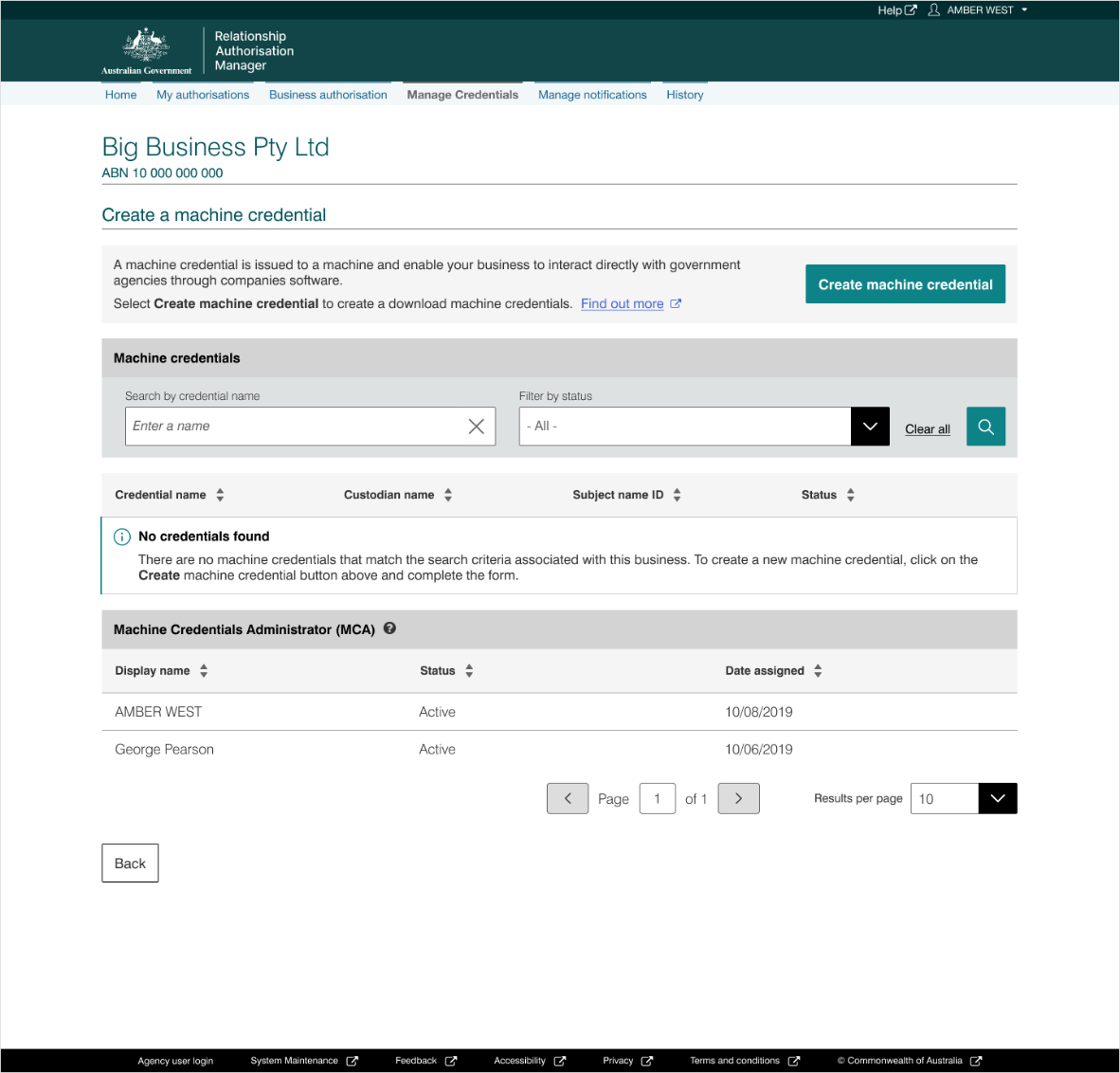Follow the Find out more link
Viewport: 1120px width, 1073px height.
(x=622, y=304)
